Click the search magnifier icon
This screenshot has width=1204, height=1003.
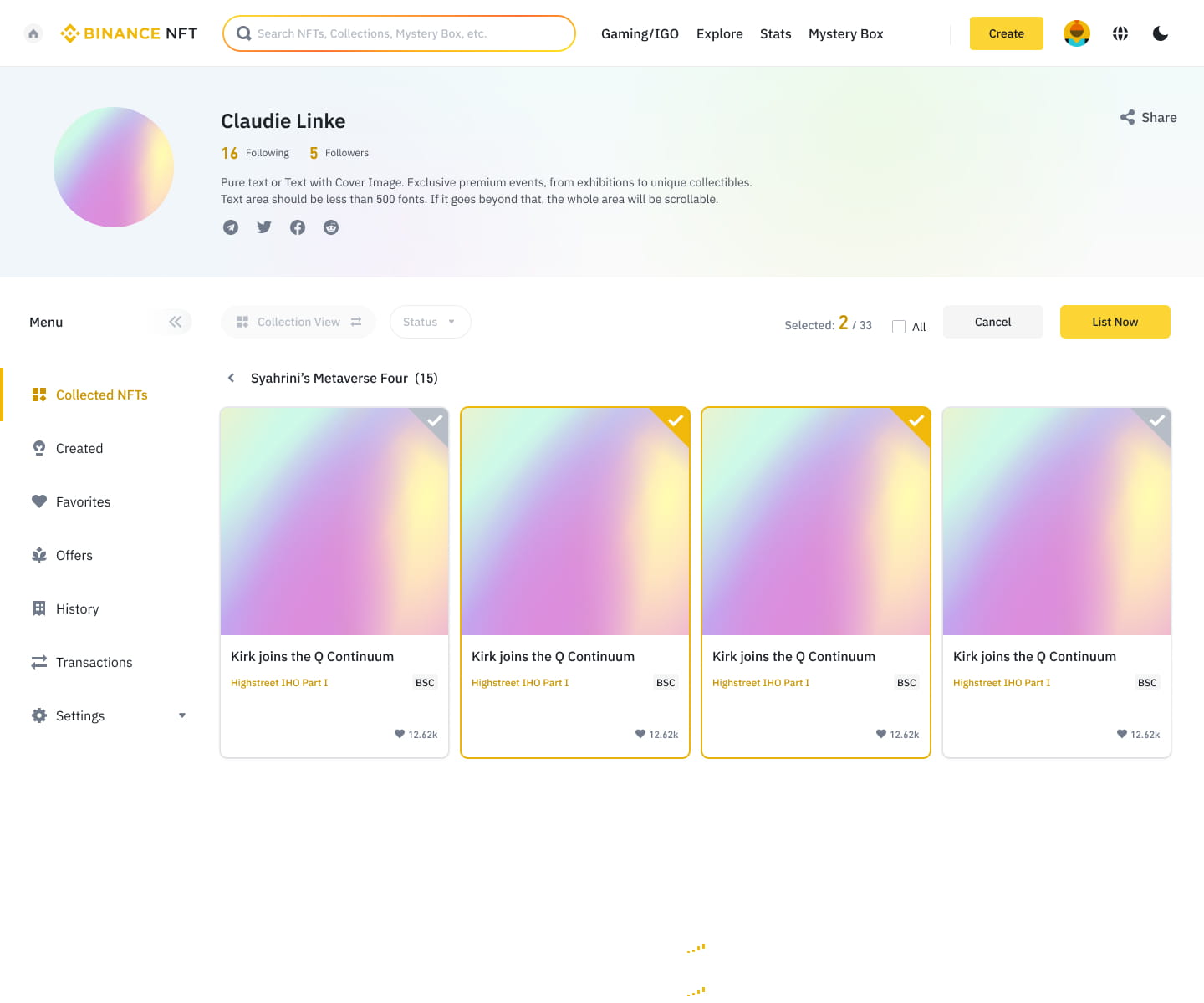click(x=244, y=33)
